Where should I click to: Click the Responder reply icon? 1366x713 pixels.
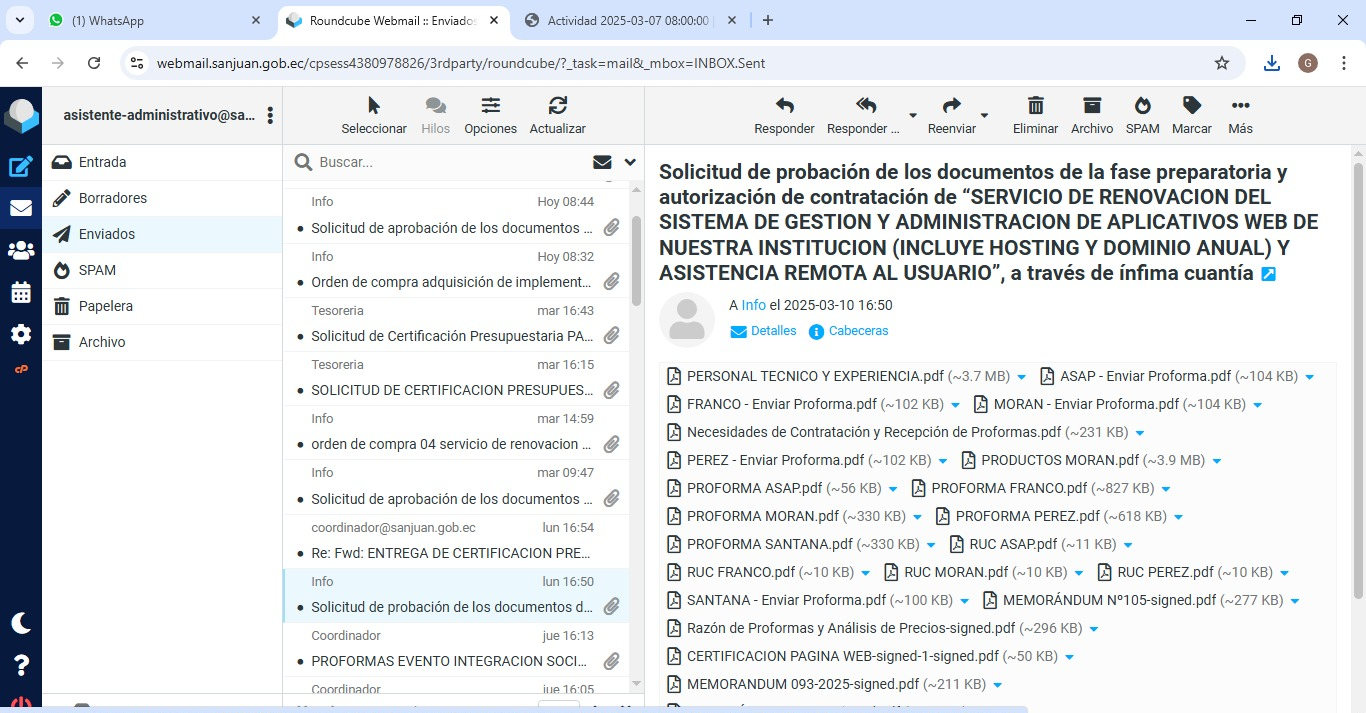pyautogui.click(x=784, y=106)
